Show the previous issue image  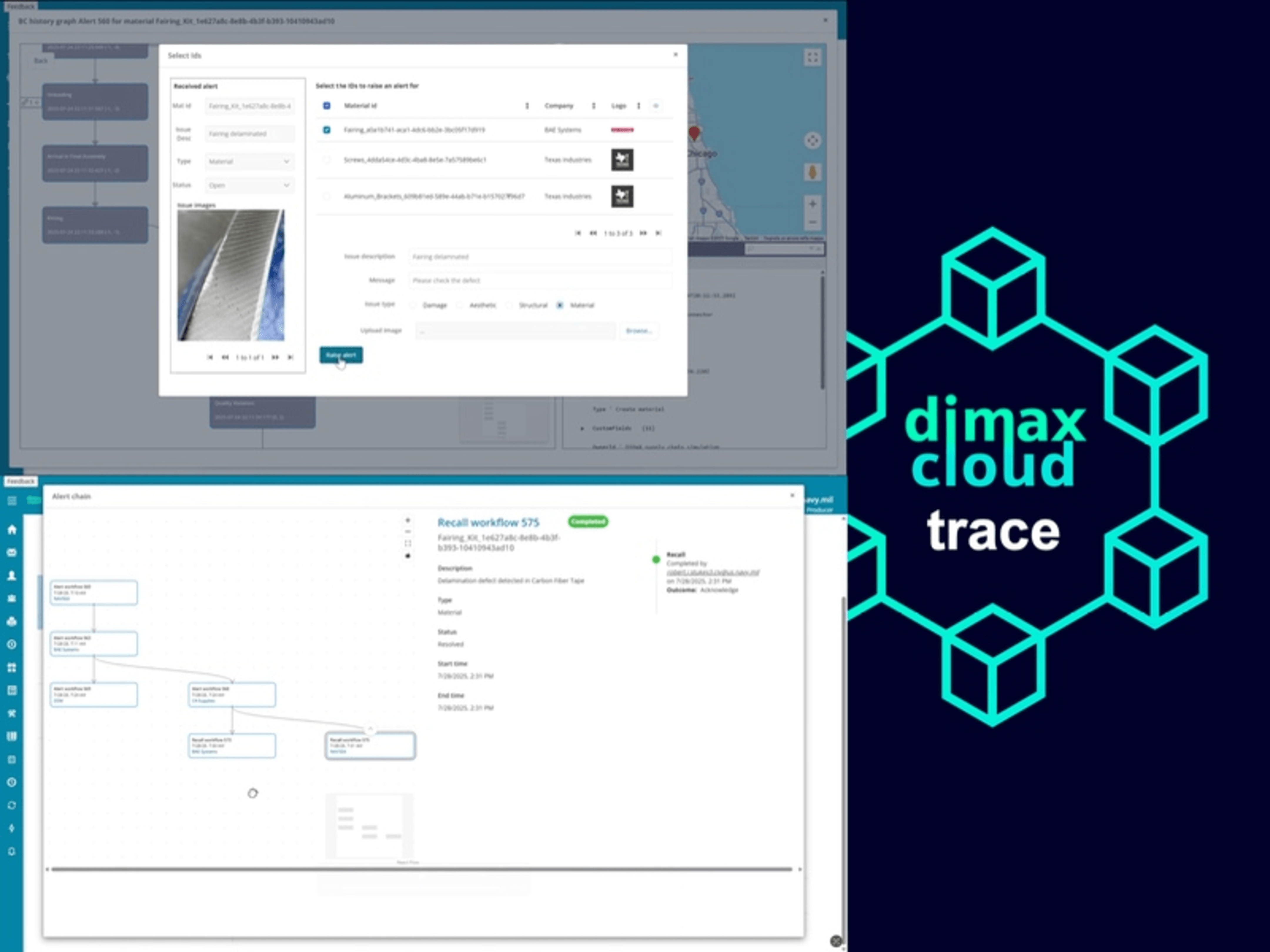pos(225,358)
